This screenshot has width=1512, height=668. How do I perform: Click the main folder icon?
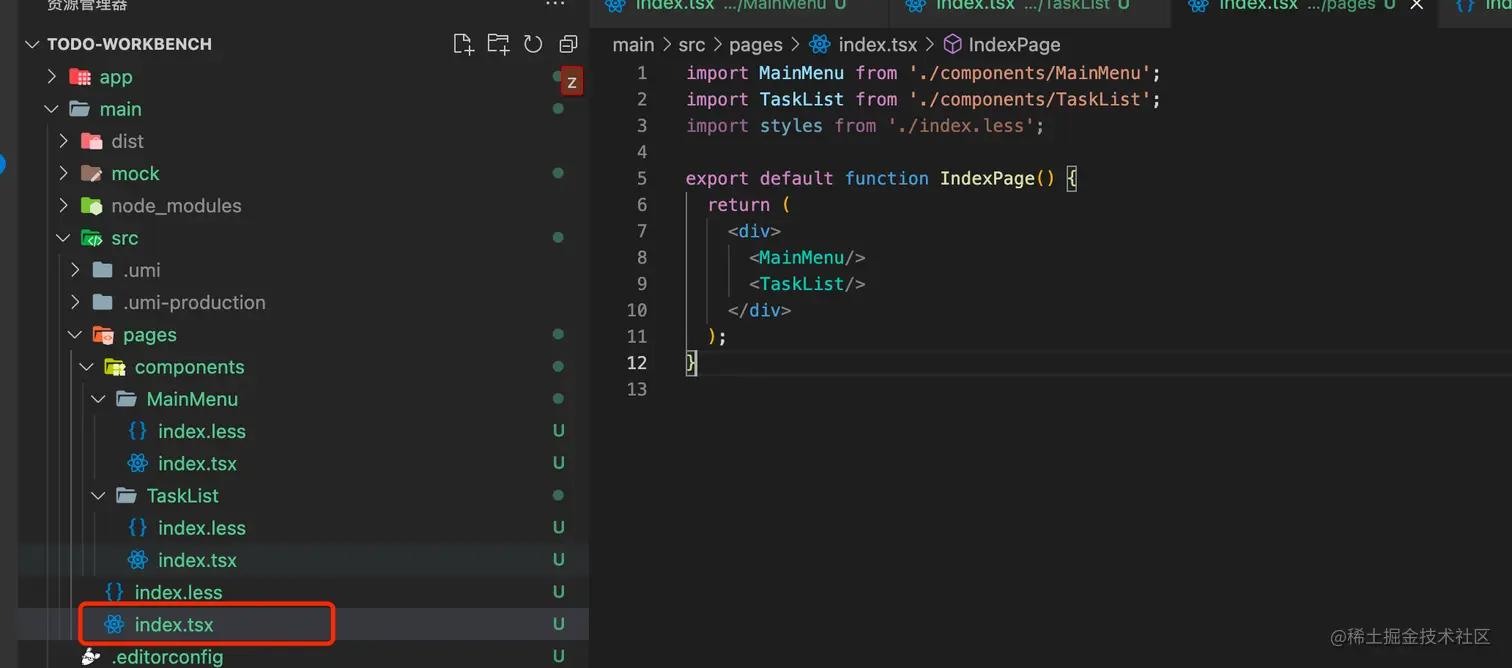click(80, 109)
